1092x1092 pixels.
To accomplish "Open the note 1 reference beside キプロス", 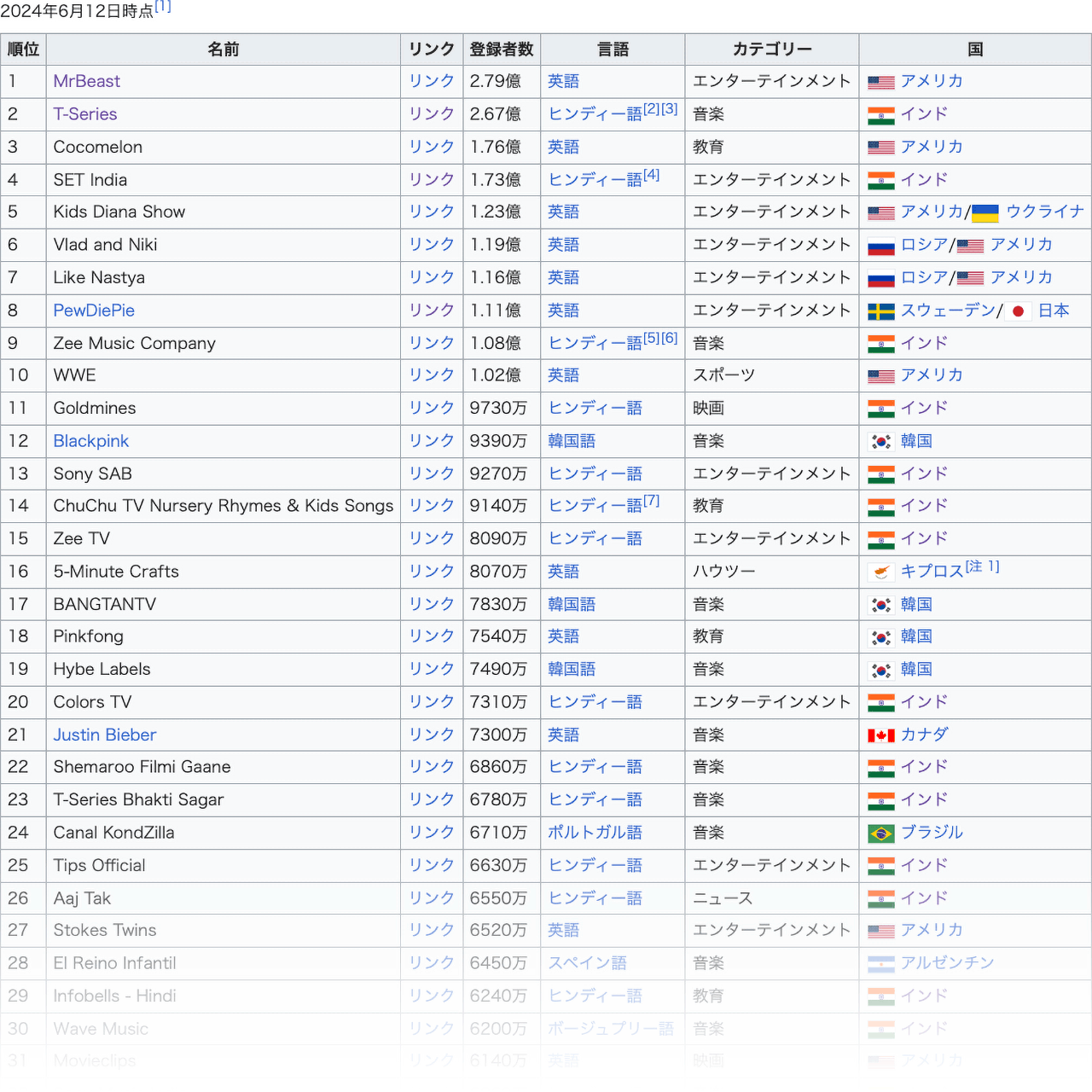I will click(982, 566).
